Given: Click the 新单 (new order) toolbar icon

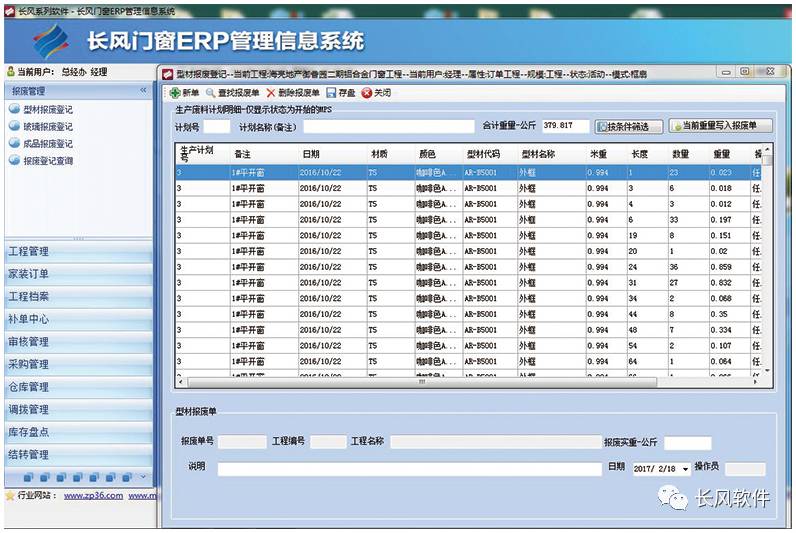Looking at the screenshot, I should 176,93.
